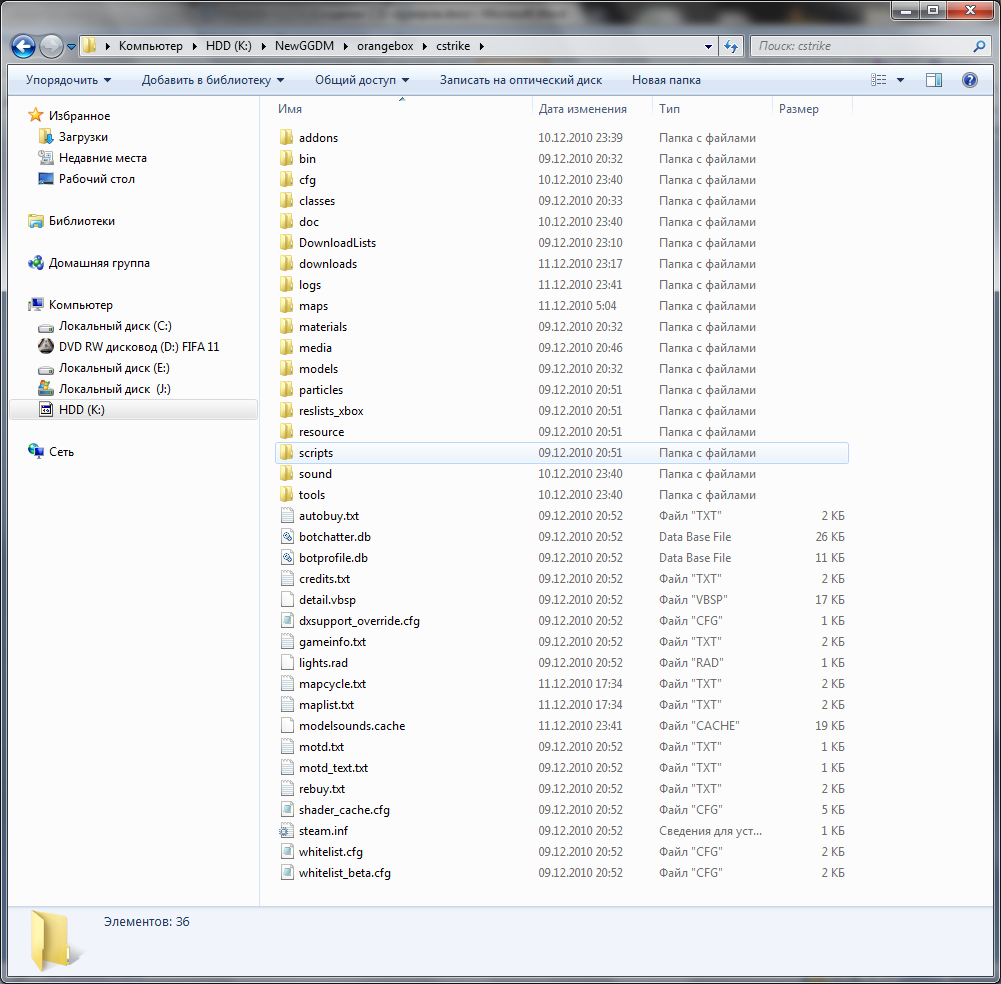Select the 'whitelist_beta.cfg' file icon
1001x984 pixels.
point(287,873)
